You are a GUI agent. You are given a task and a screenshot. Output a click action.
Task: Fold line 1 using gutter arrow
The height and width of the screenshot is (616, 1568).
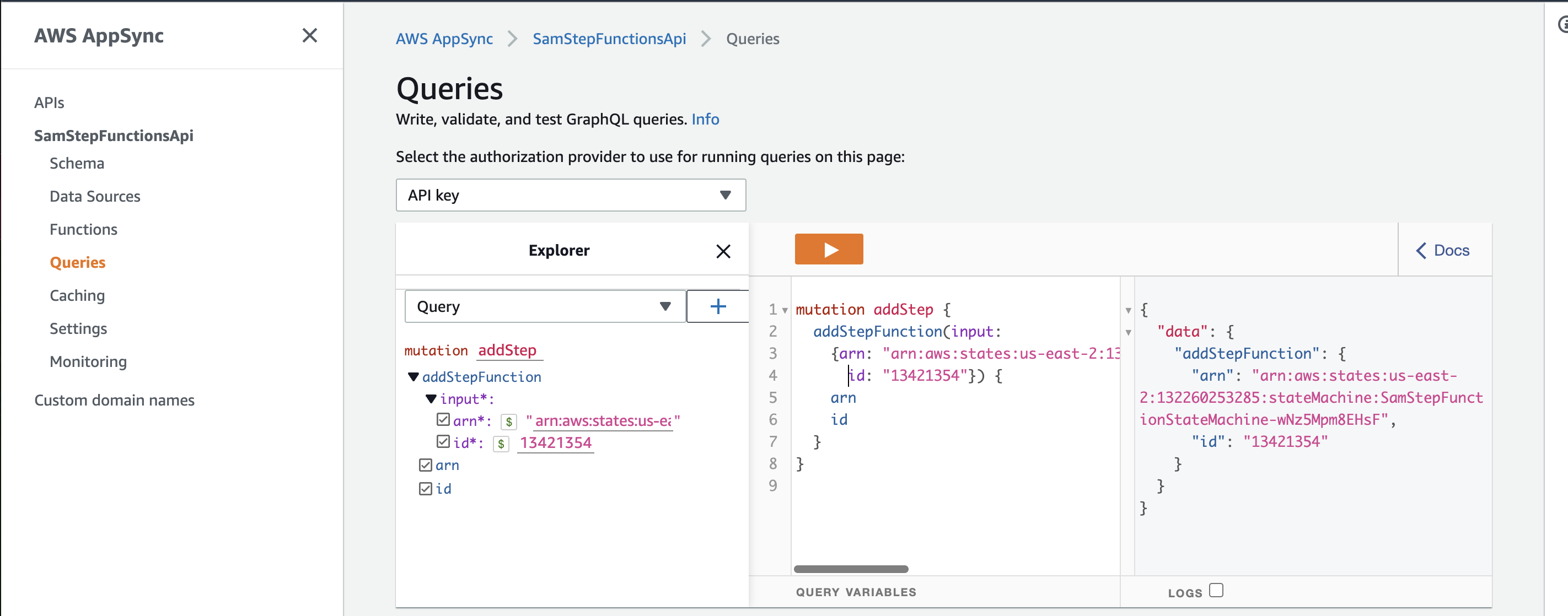(785, 310)
